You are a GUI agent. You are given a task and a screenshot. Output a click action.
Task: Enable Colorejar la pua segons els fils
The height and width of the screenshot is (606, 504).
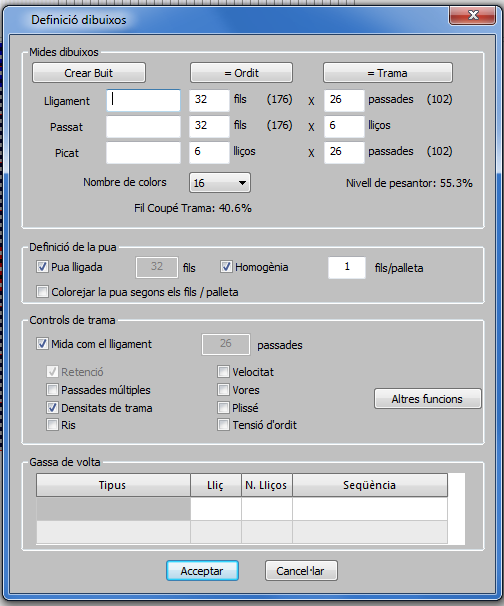[x=42, y=291]
